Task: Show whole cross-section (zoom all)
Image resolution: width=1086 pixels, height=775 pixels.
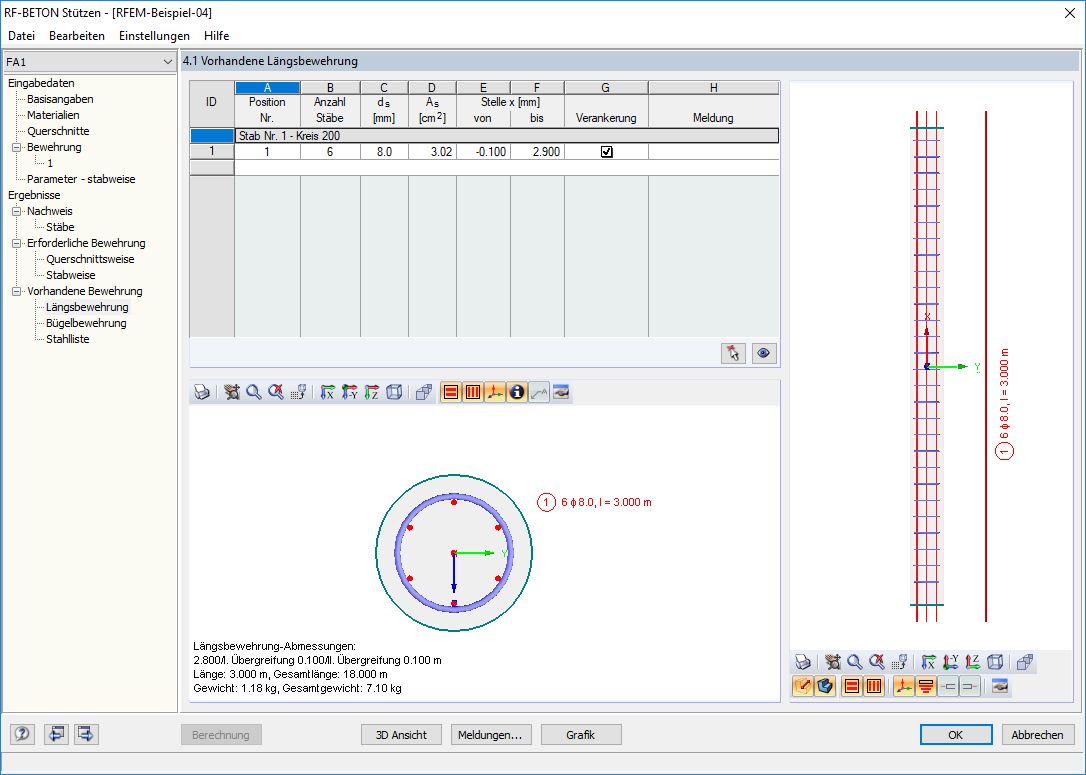Action: click(x=276, y=393)
